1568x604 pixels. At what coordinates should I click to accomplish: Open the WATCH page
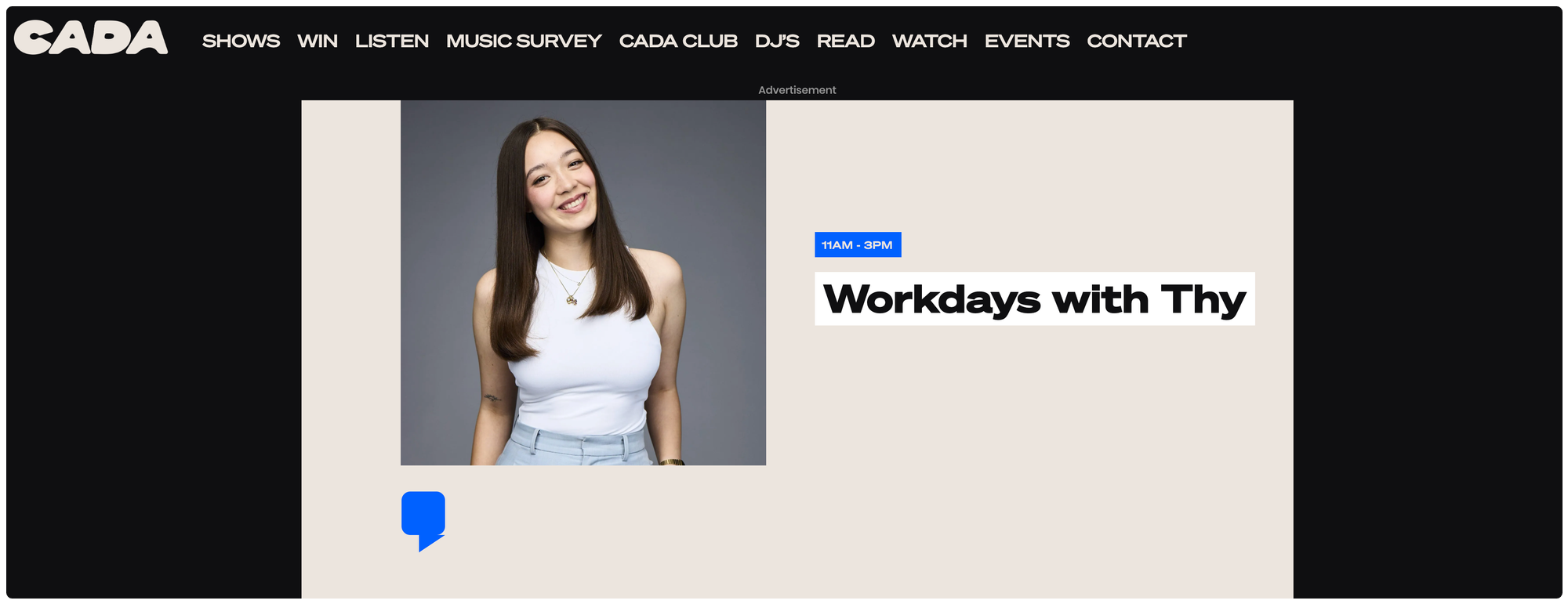point(930,41)
